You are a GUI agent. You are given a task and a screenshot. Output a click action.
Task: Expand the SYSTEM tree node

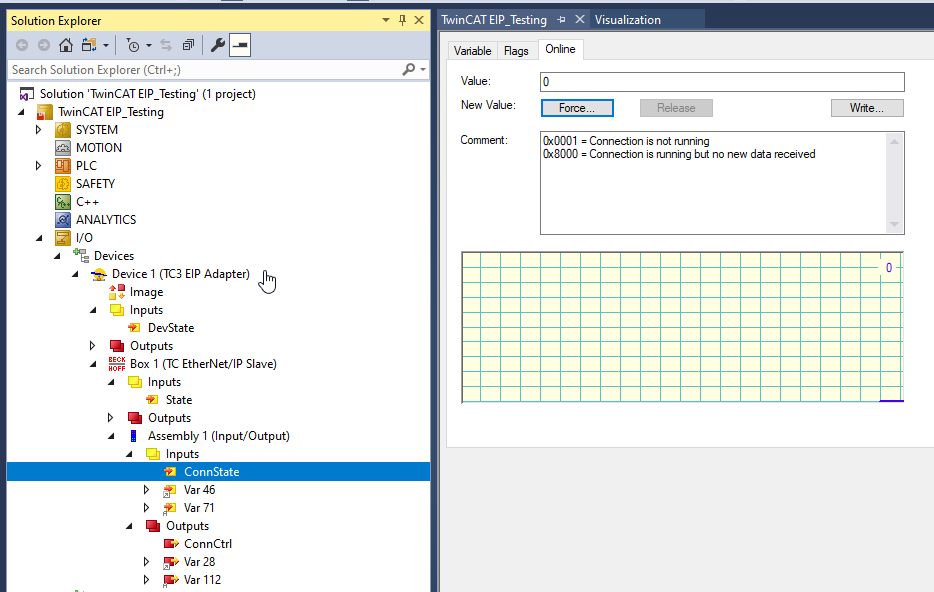tap(39, 130)
